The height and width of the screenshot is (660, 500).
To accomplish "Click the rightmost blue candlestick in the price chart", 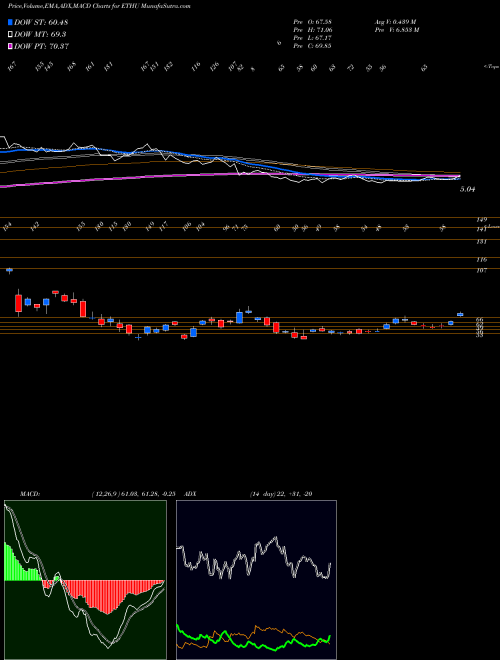I will 460,314.
